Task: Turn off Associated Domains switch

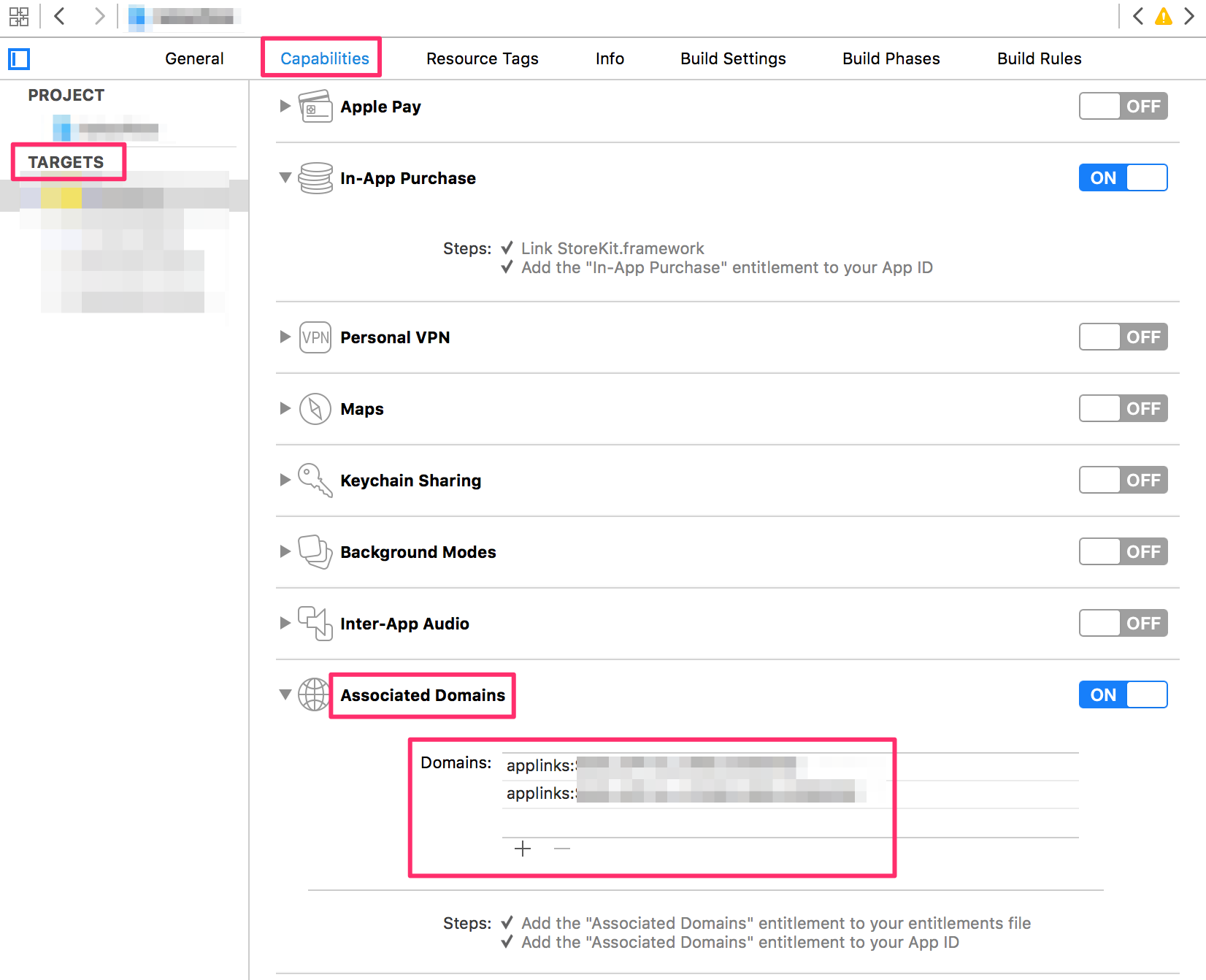Action: 1124,695
